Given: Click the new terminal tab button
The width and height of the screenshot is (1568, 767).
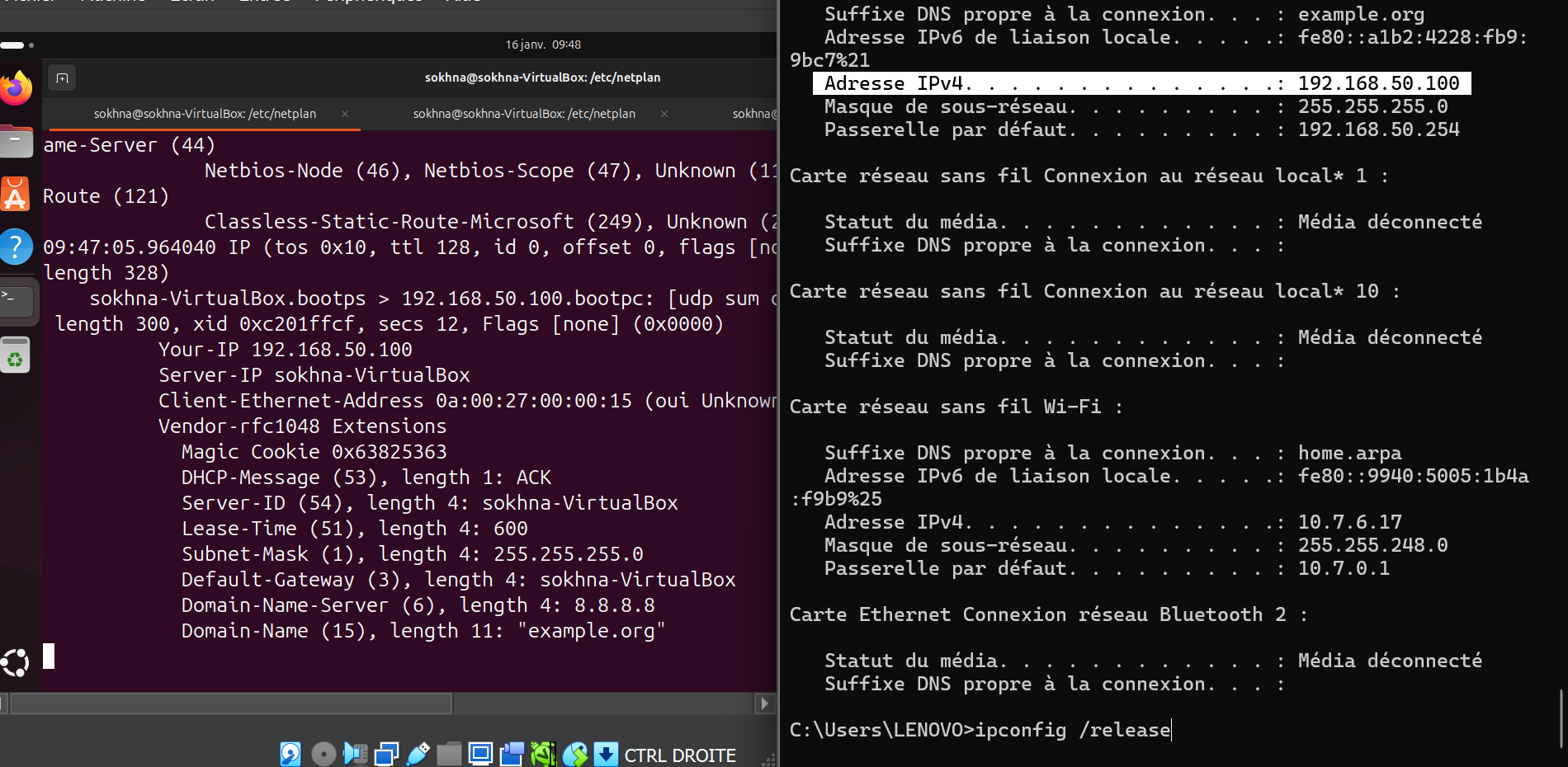Looking at the screenshot, I should [x=63, y=78].
